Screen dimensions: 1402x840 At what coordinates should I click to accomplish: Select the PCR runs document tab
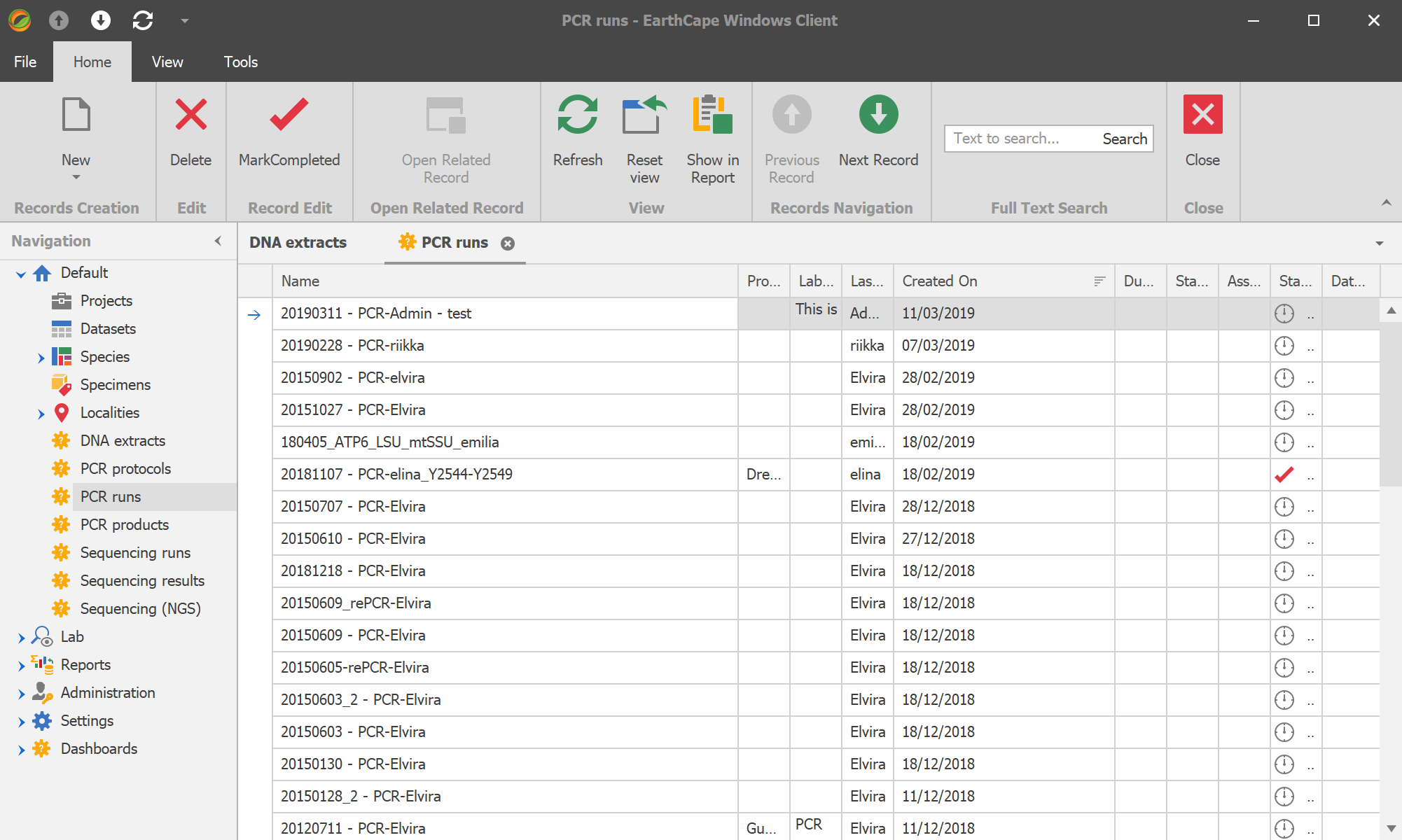tap(454, 242)
